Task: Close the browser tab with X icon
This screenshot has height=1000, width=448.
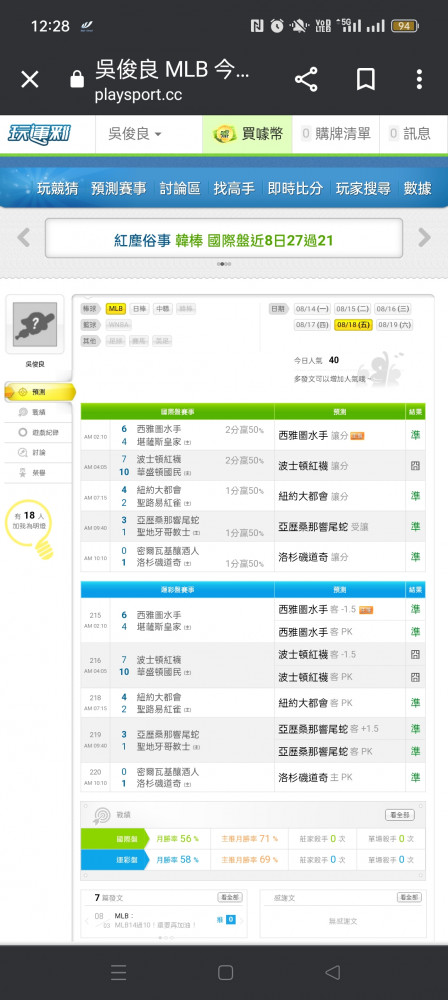Action: tap(30, 79)
